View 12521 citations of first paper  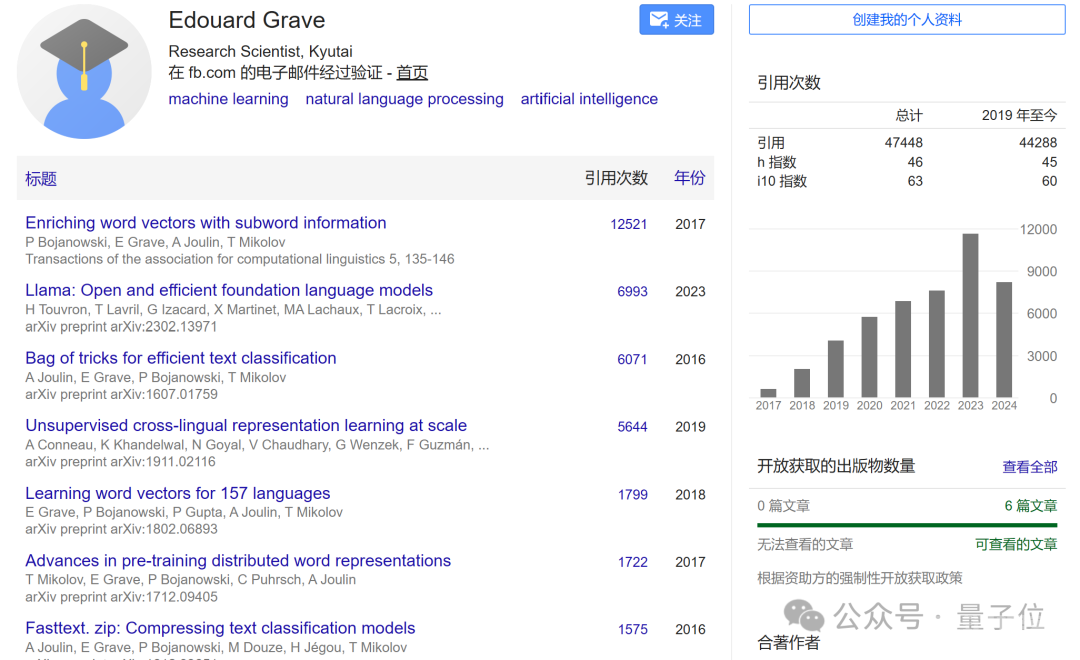point(629,225)
